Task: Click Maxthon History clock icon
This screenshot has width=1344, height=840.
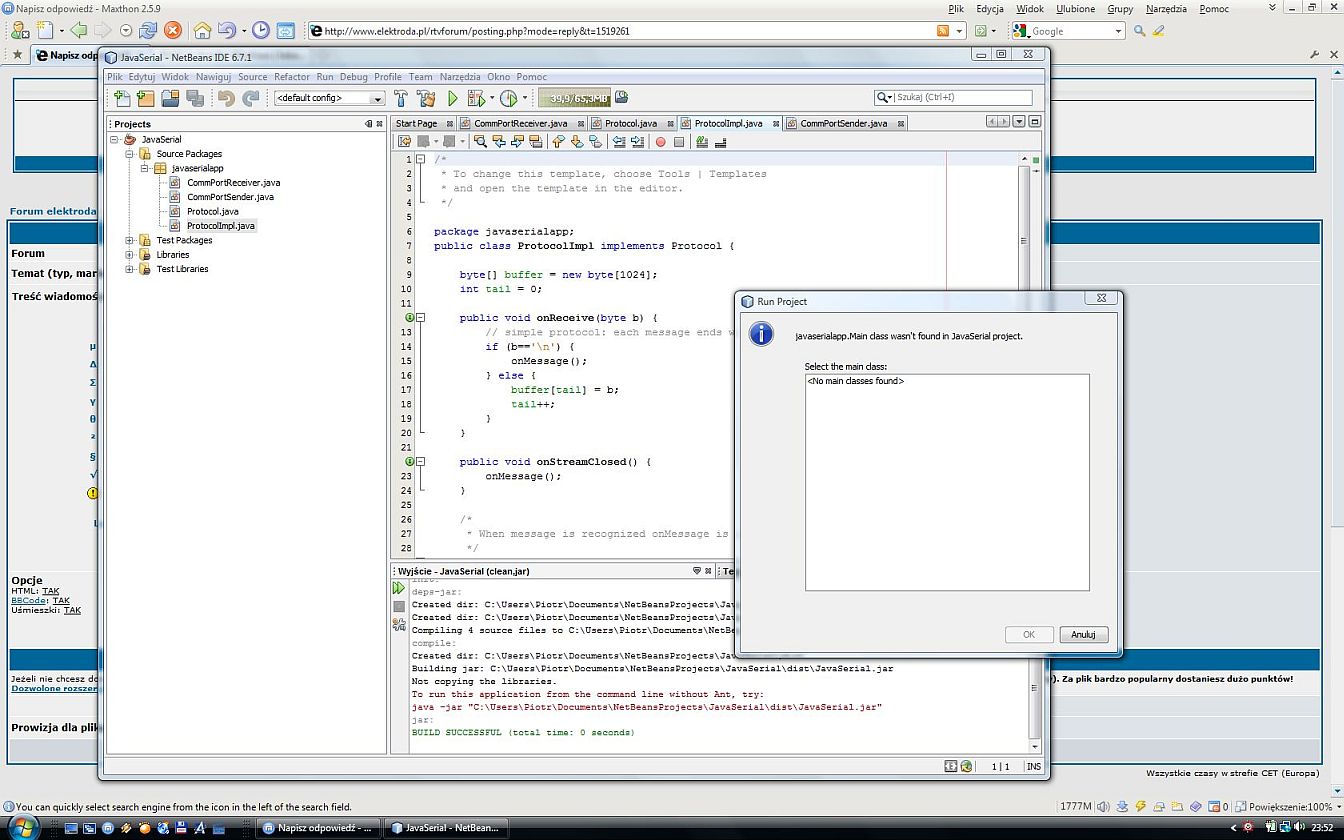Action: (260, 31)
